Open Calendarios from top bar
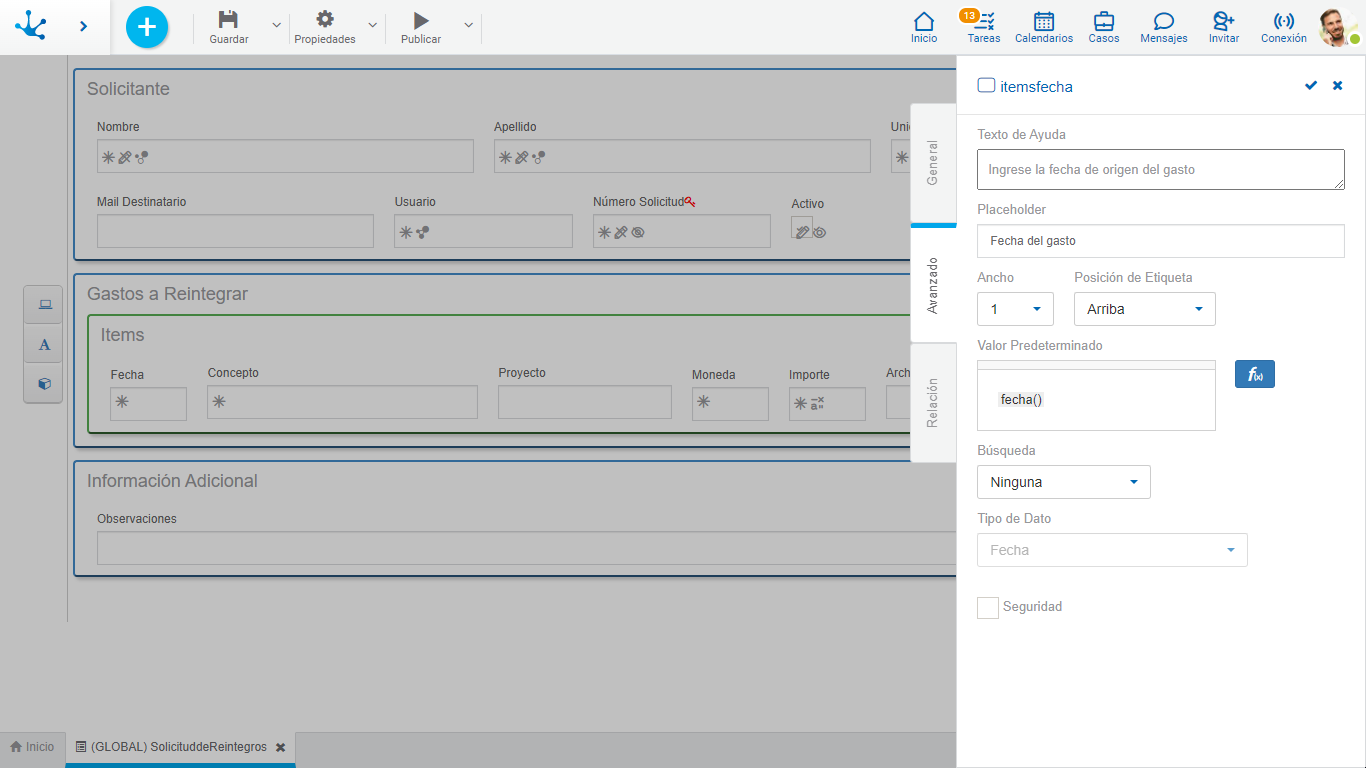Screen dimensions: 1366x768 [1043, 27]
